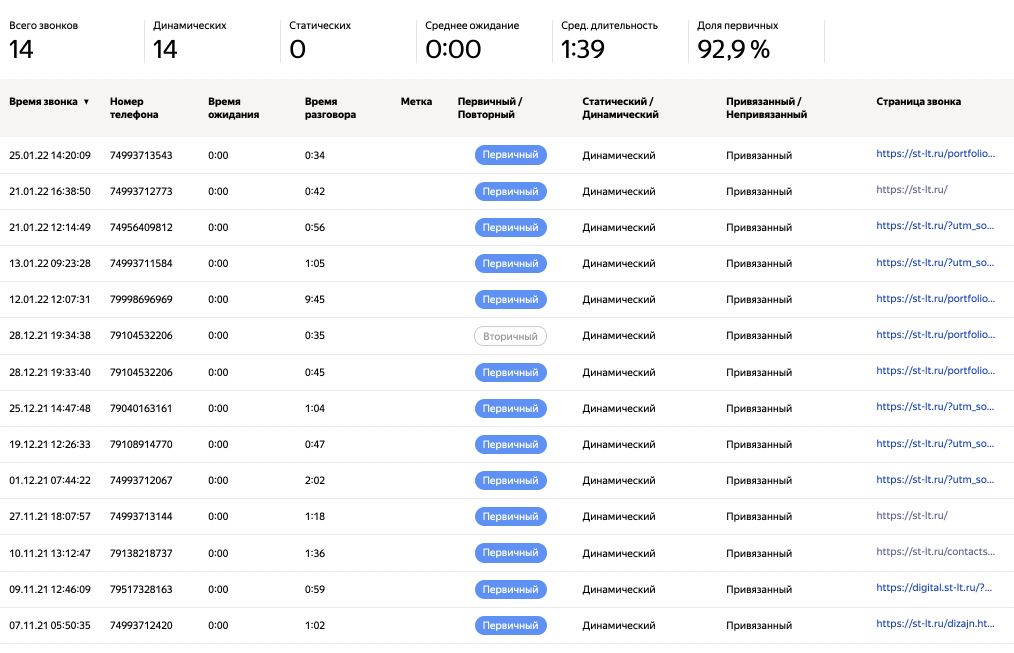Open the utm link for call 13.01.22 09:23:28
This screenshot has width=1014, height=653.
[935, 262]
